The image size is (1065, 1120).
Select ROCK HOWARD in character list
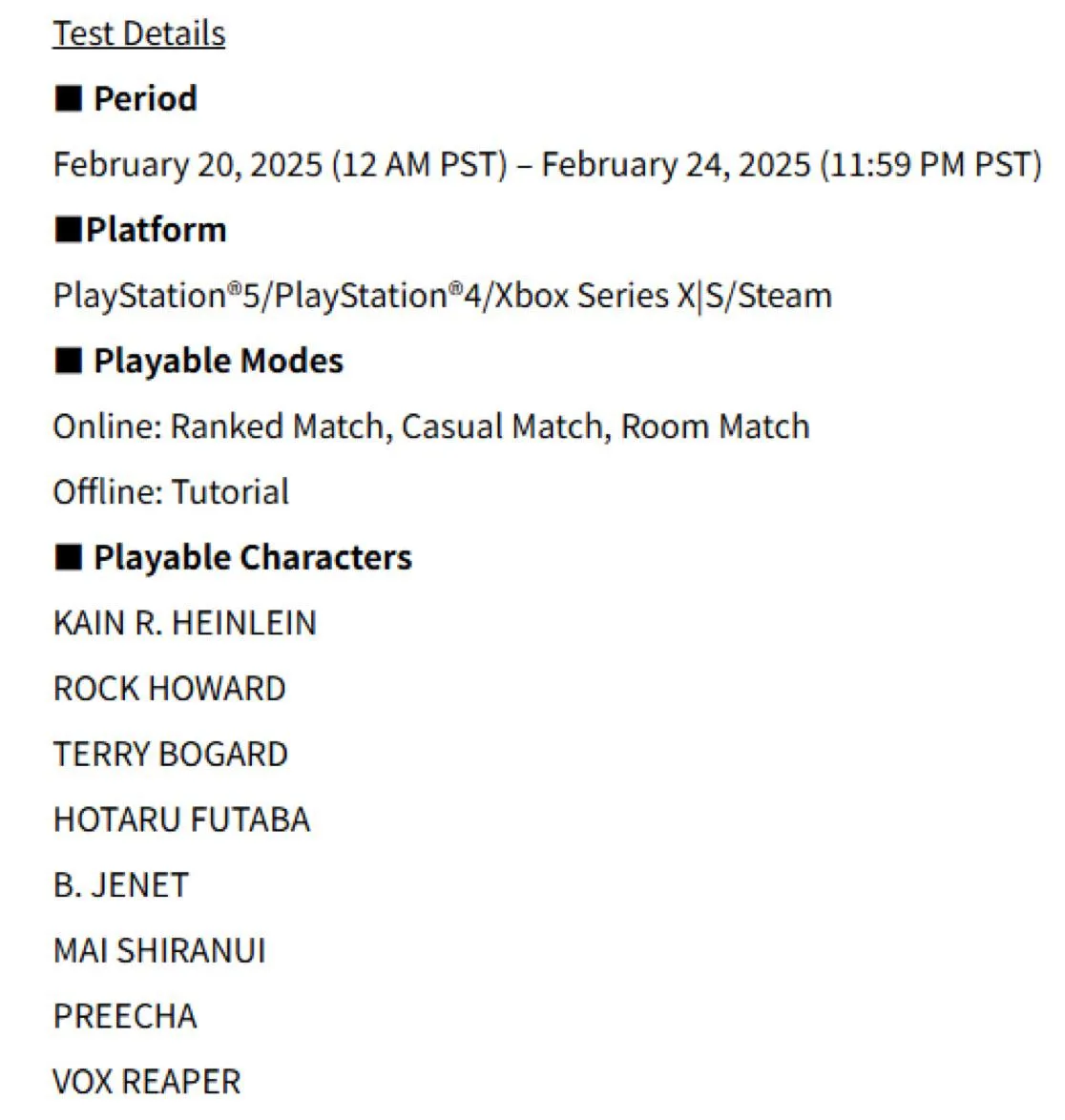point(169,689)
